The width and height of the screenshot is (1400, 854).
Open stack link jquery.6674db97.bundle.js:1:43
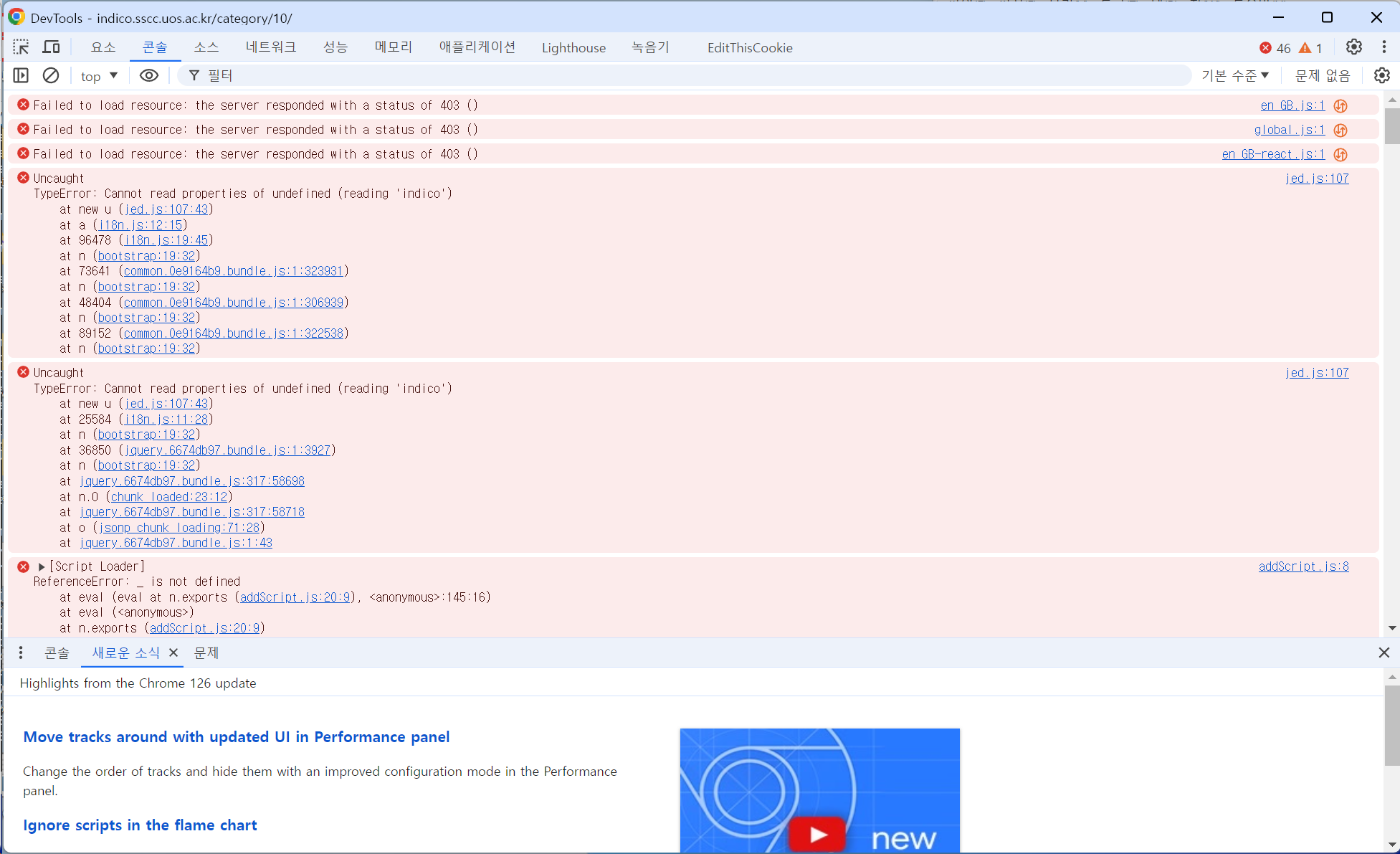coord(176,543)
